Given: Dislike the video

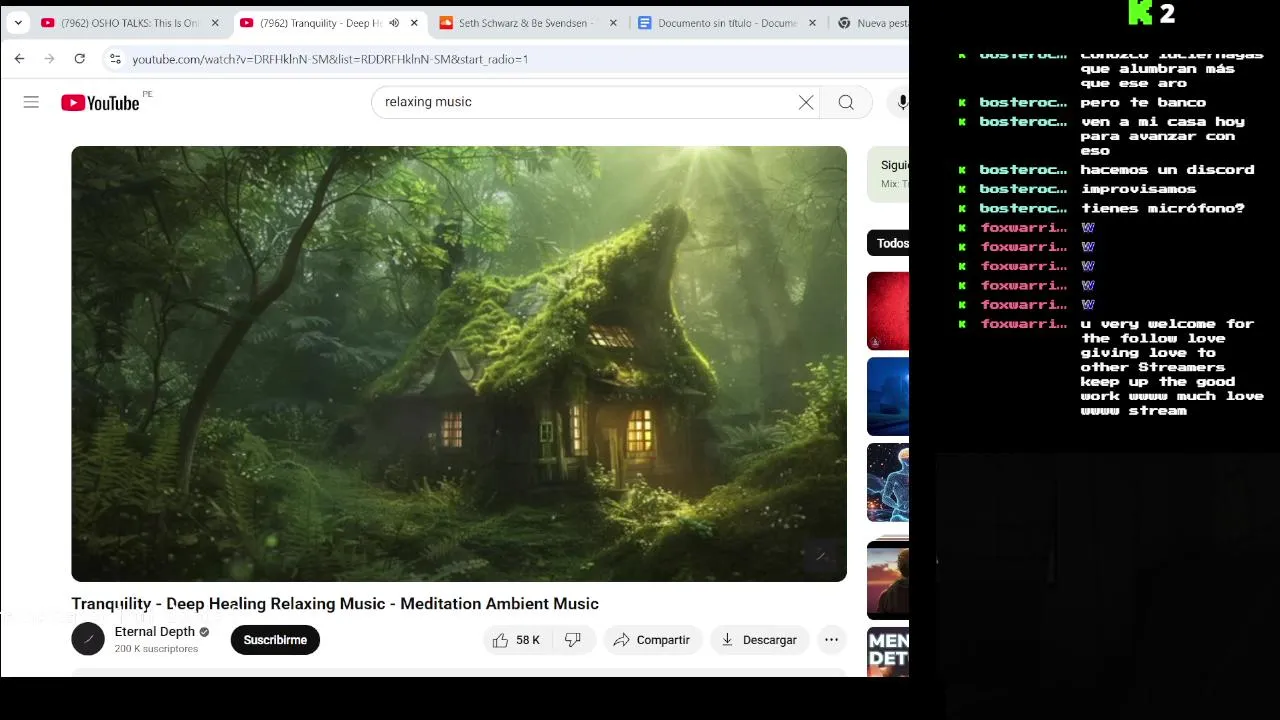Looking at the screenshot, I should (x=573, y=640).
